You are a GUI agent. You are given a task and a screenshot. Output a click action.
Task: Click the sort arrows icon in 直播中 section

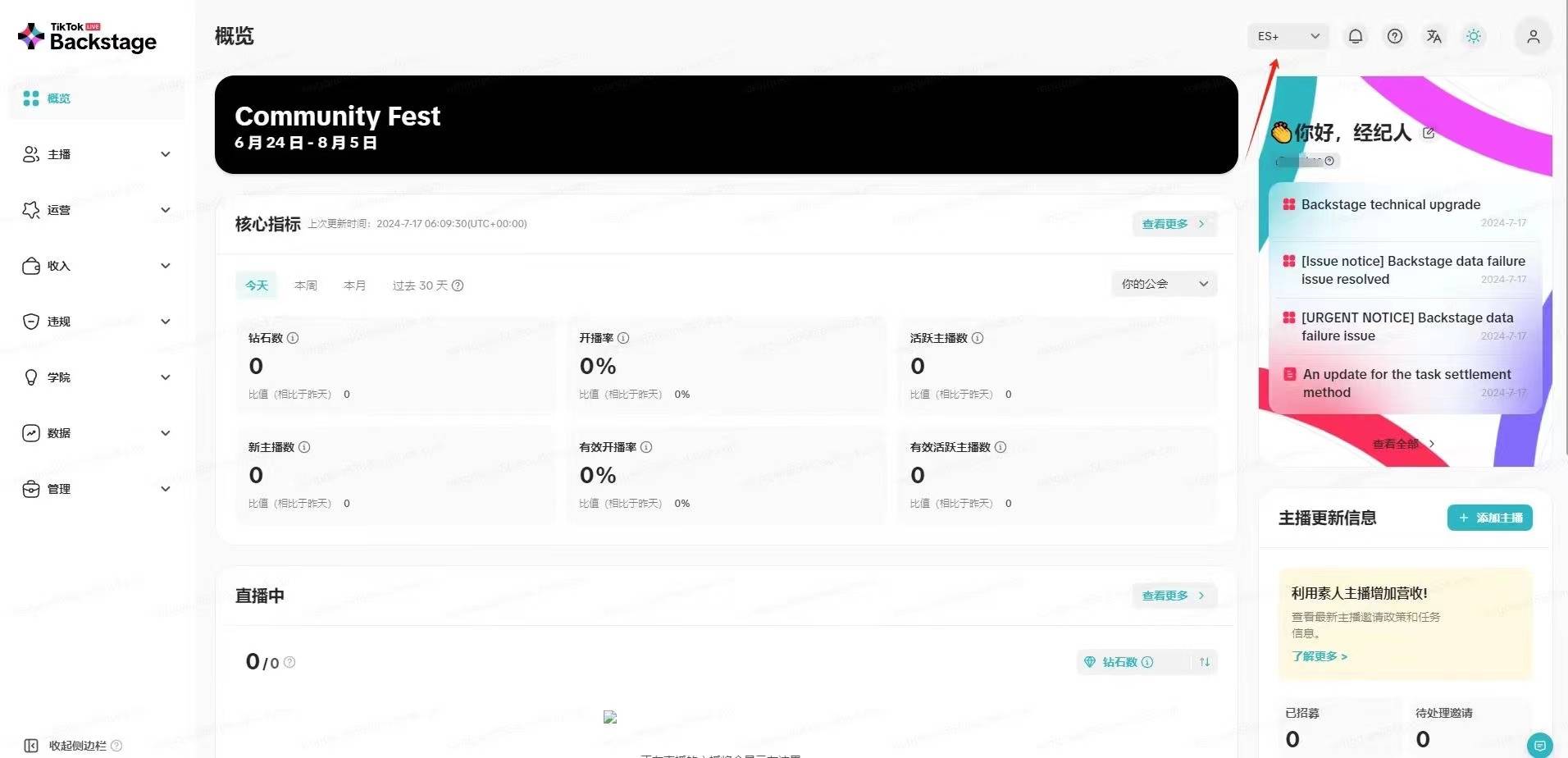1204,662
